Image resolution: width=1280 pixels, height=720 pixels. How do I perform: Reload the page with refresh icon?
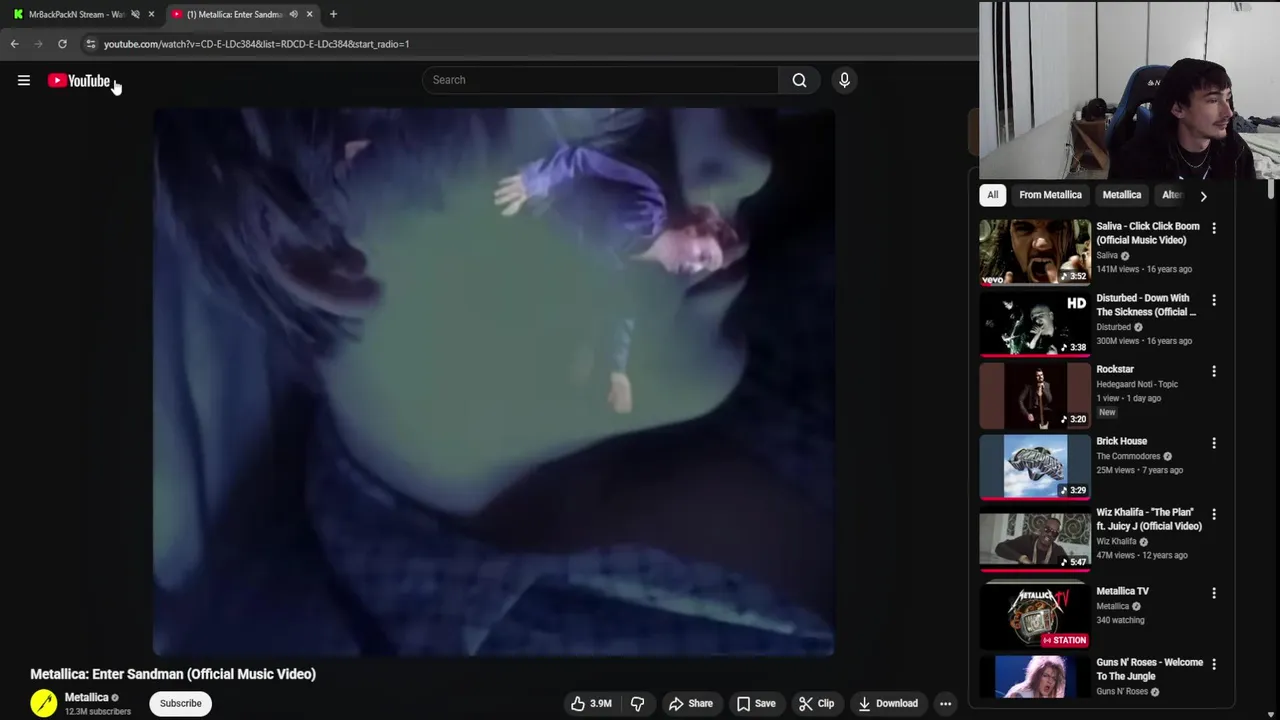62,44
